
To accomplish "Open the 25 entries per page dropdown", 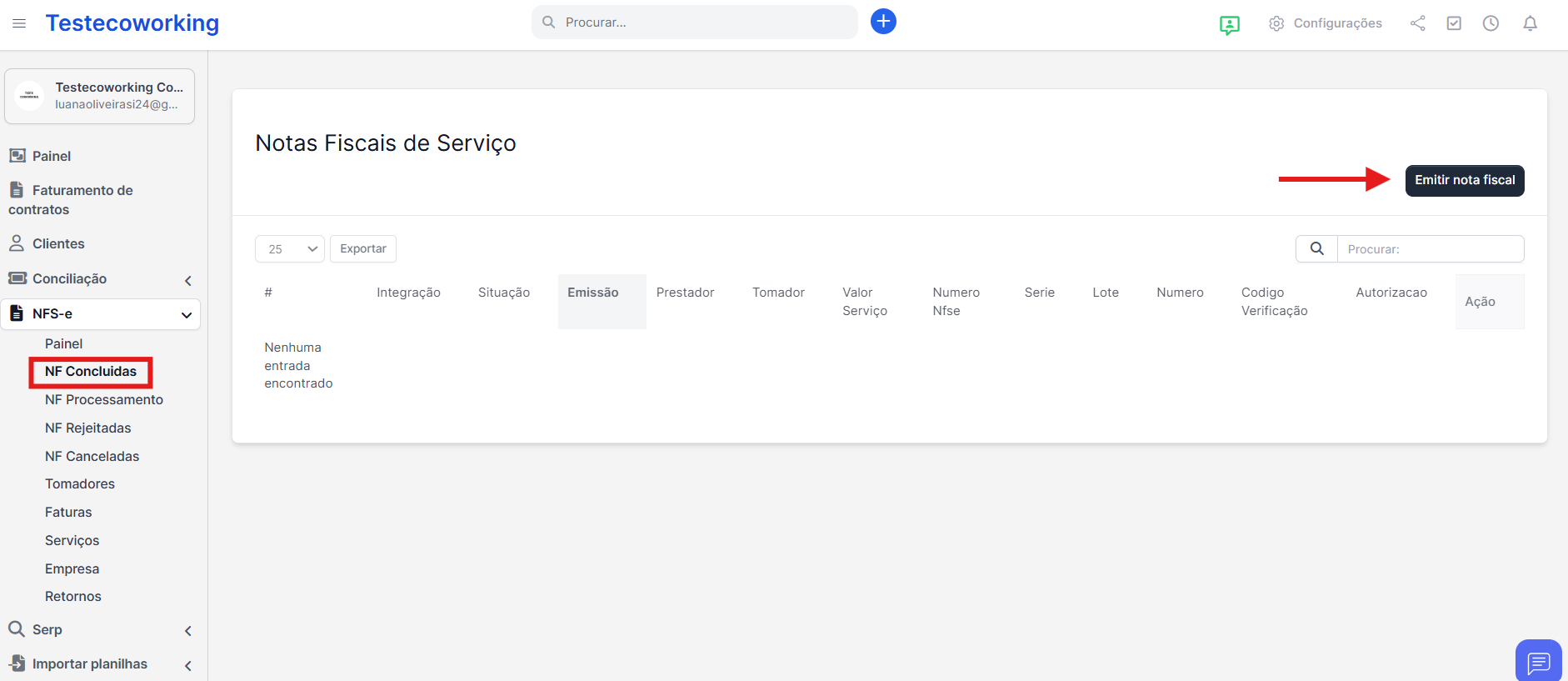I will [x=289, y=248].
